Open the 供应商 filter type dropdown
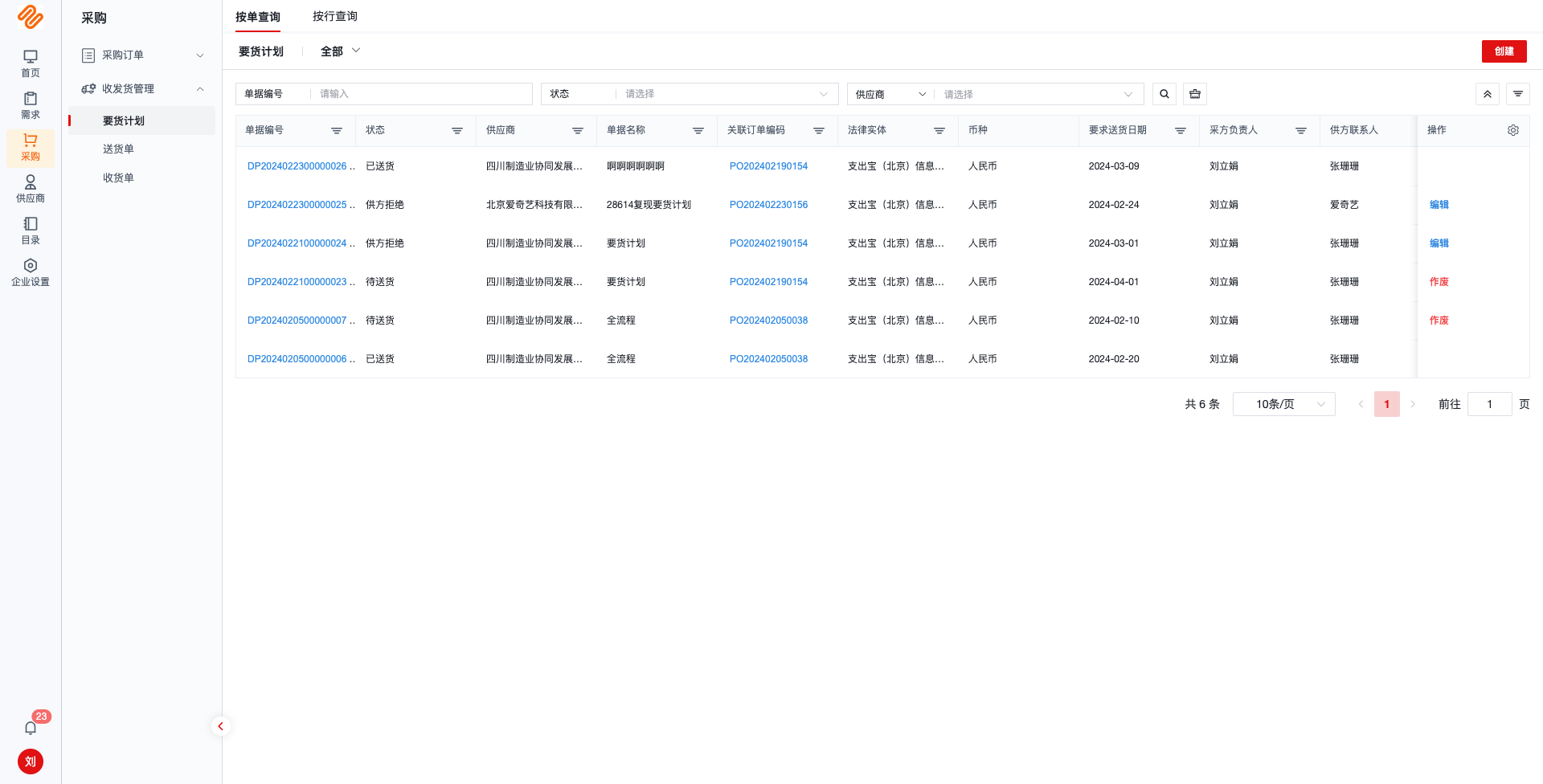 coord(890,94)
